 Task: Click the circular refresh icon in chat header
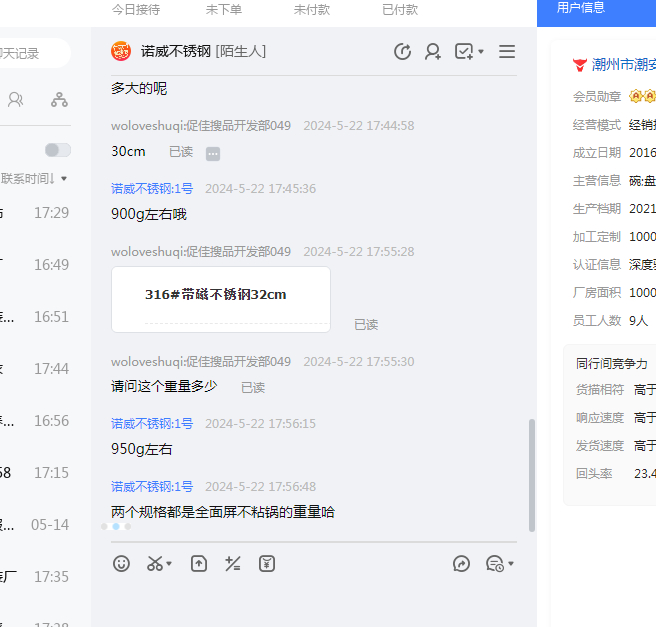tap(402, 51)
